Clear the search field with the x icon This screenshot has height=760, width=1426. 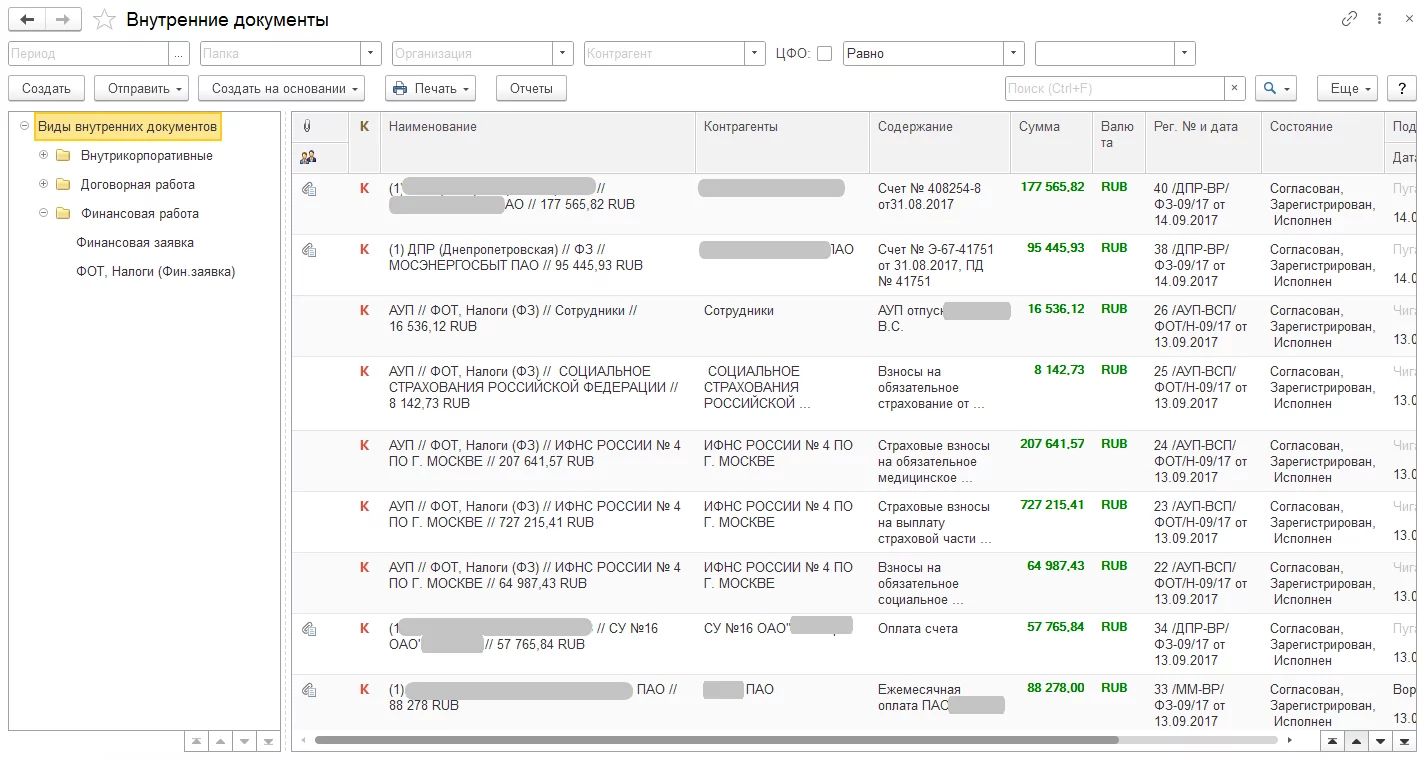tap(1235, 88)
